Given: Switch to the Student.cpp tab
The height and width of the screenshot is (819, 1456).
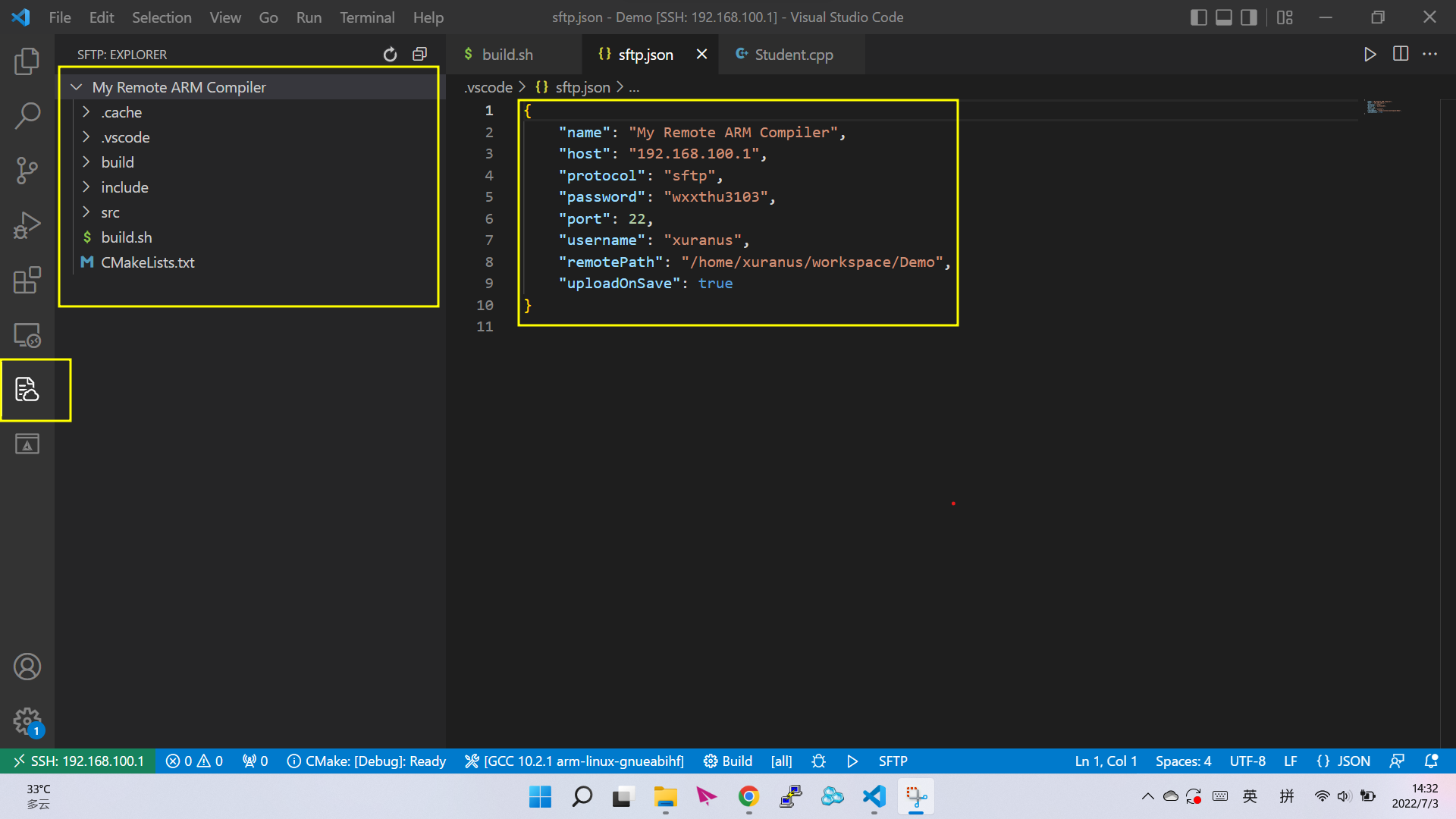Looking at the screenshot, I should point(792,55).
